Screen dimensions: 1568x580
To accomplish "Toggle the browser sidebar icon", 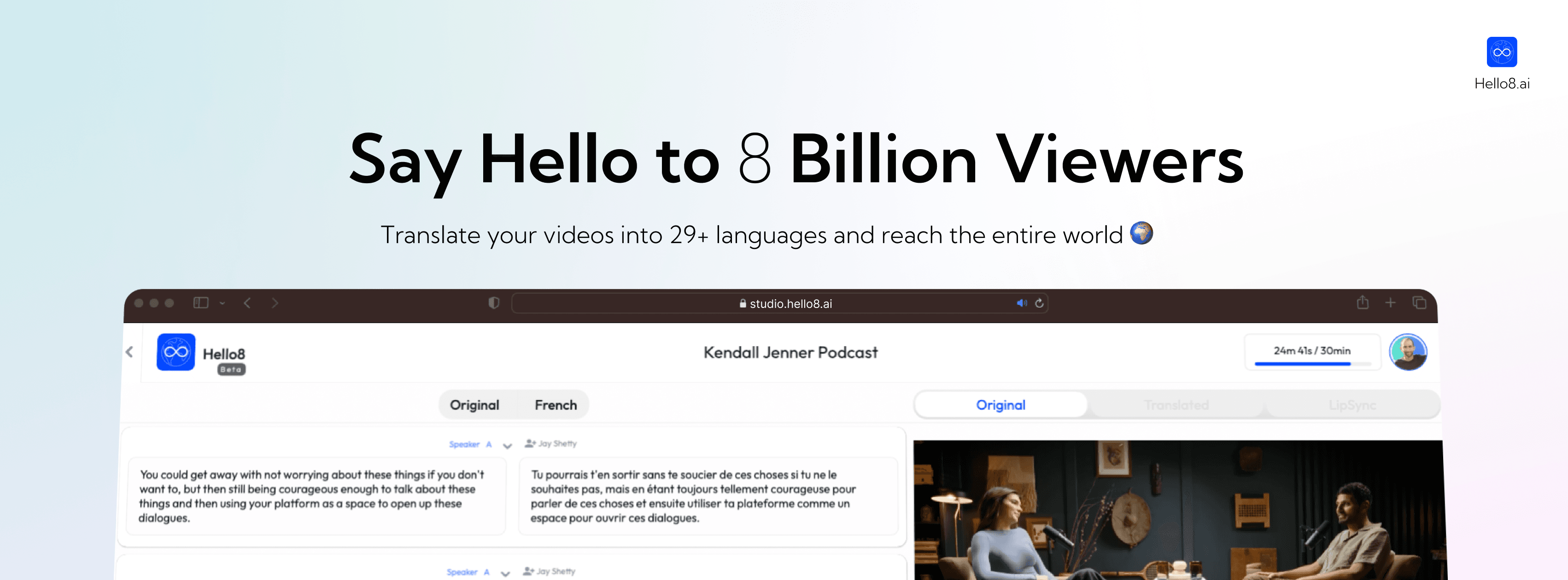I will point(201,303).
